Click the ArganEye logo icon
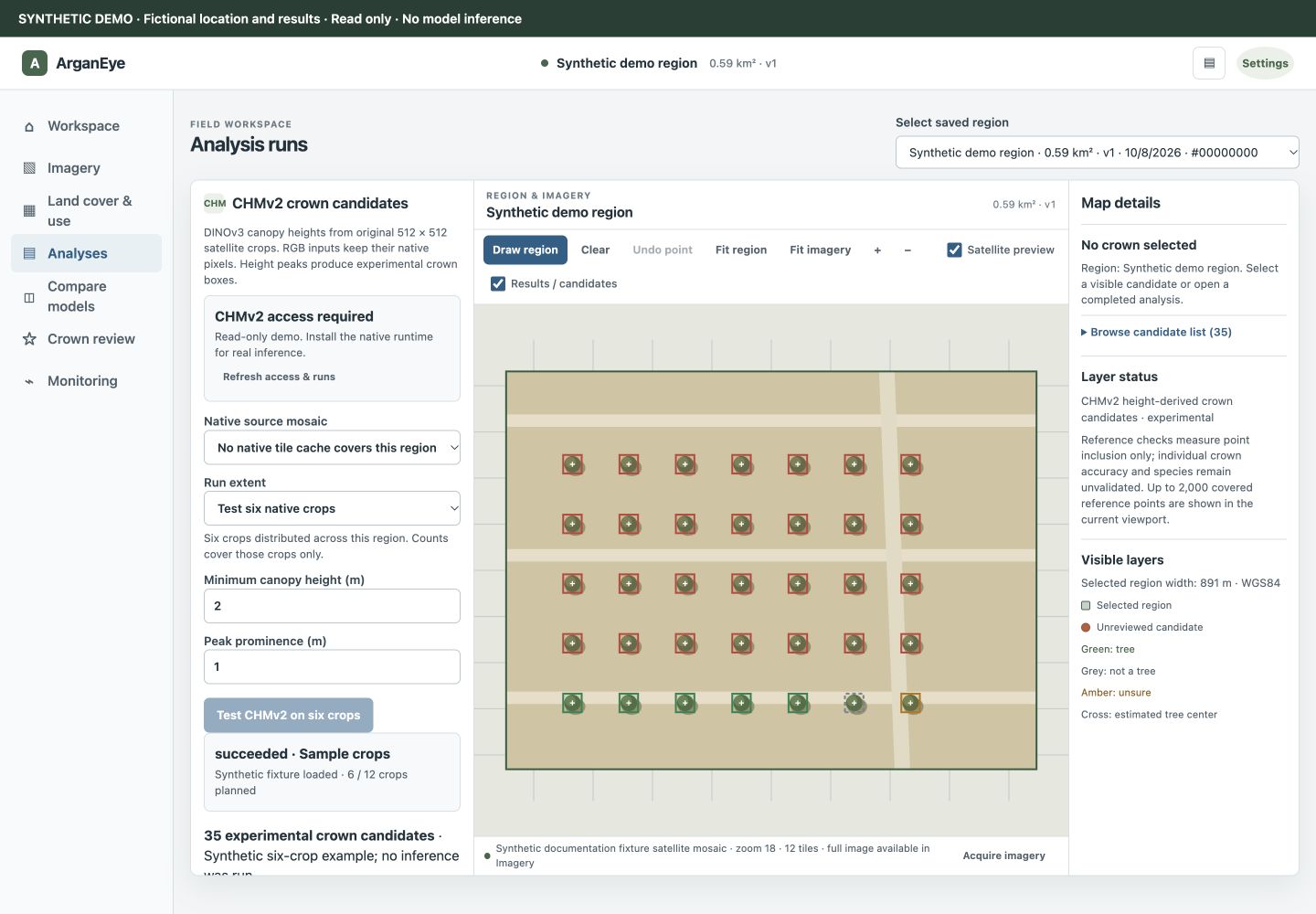Screen dimensions: 1316x914 pyautogui.click(x=35, y=63)
